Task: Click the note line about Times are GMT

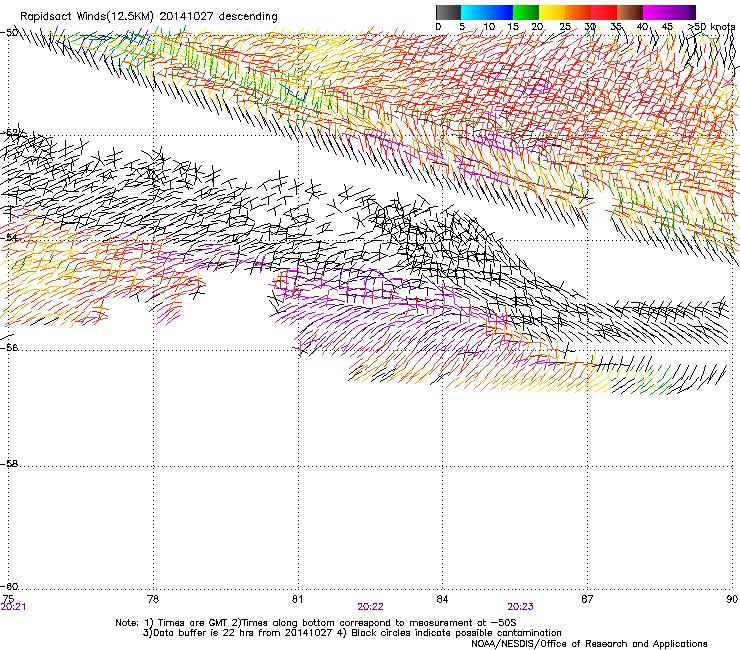Action: tap(316, 623)
